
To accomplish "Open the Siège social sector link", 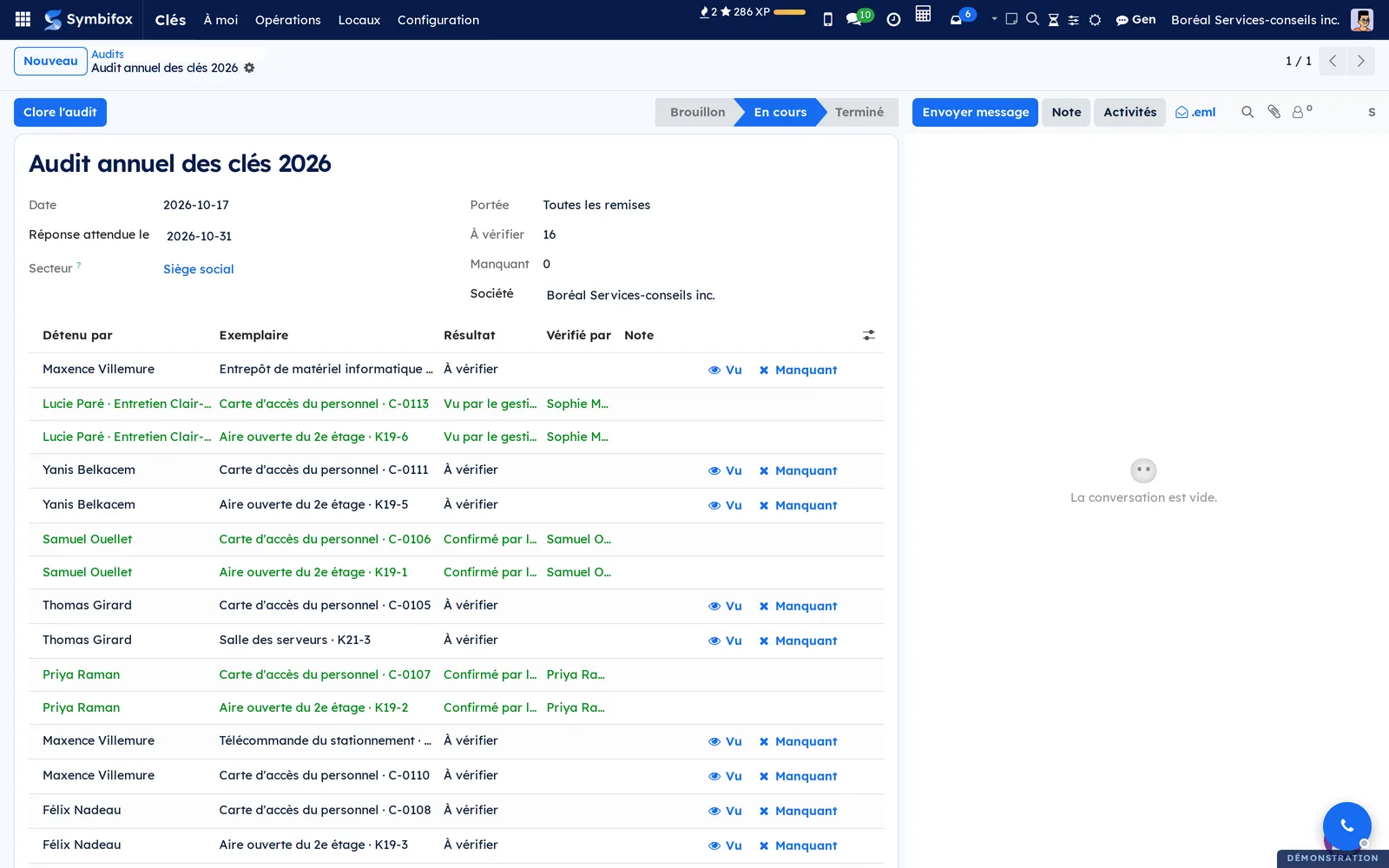I will (199, 269).
